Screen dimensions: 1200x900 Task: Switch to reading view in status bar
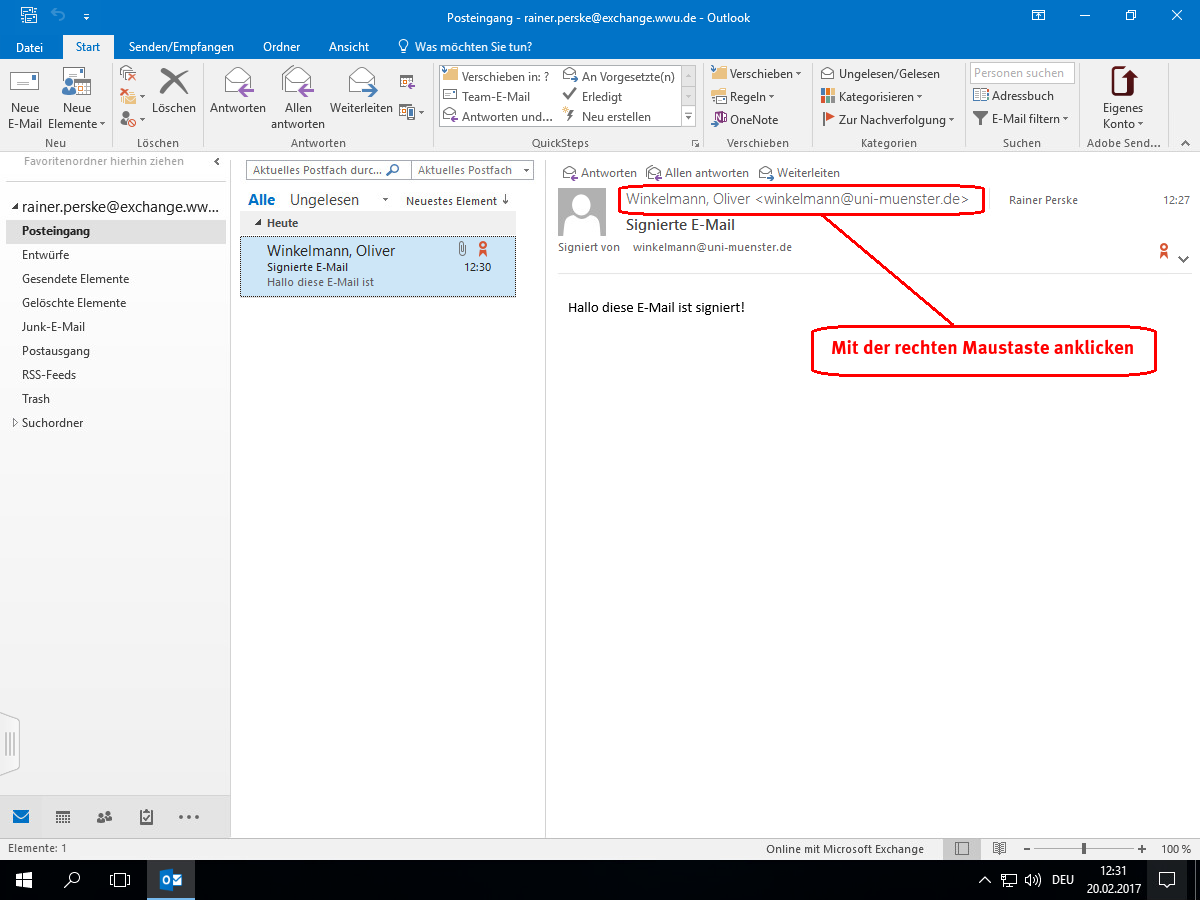tap(998, 849)
